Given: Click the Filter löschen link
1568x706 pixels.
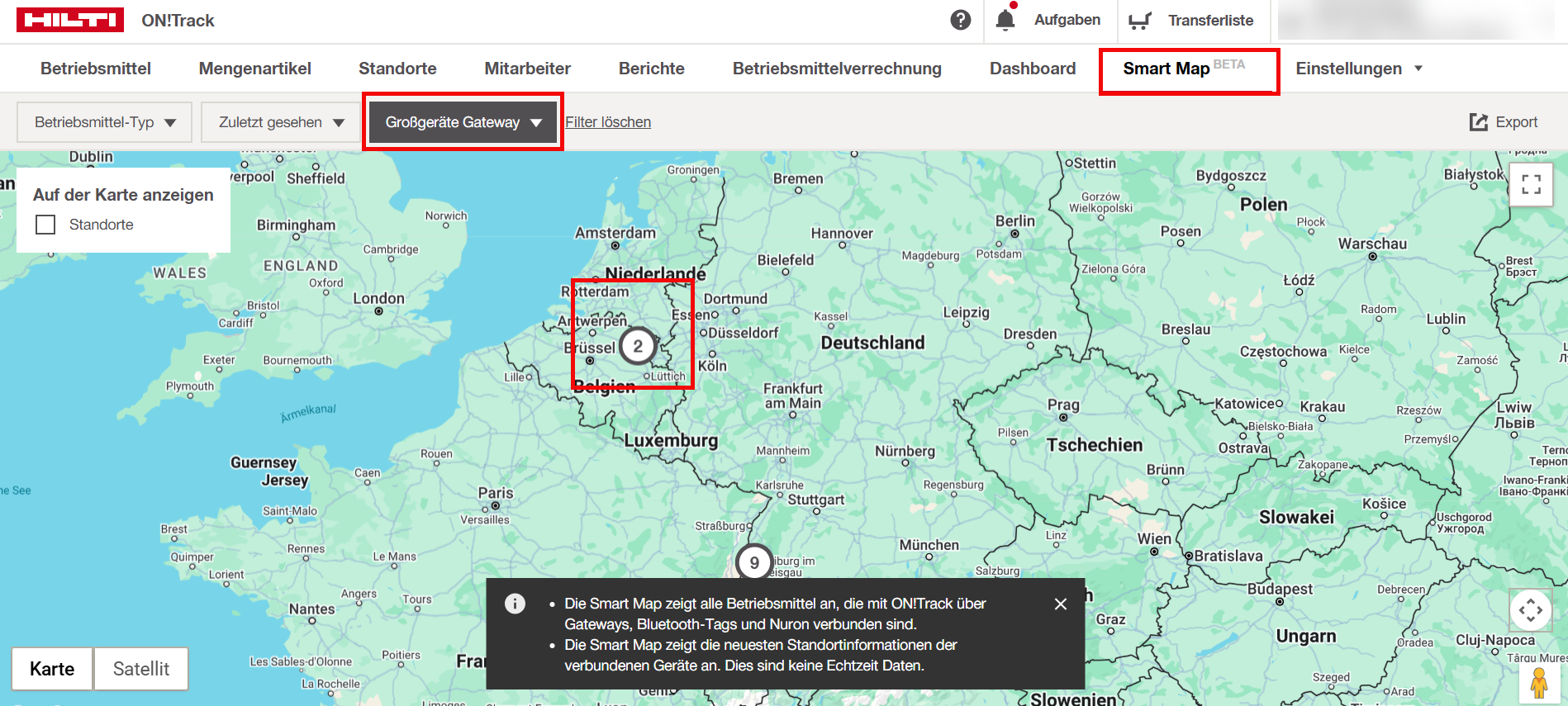Looking at the screenshot, I should pyautogui.click(x=608, y=122).
